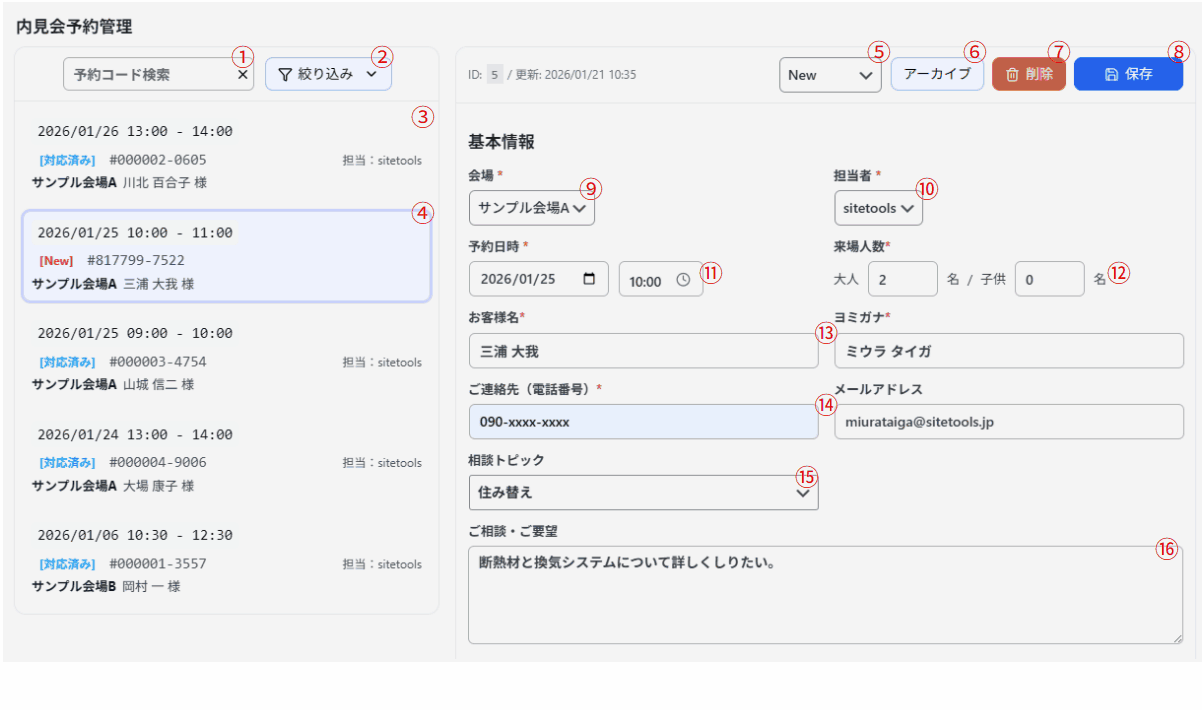Click the ID 5 badge in header
Screen dimensions: 1202x710
point(495,74)
